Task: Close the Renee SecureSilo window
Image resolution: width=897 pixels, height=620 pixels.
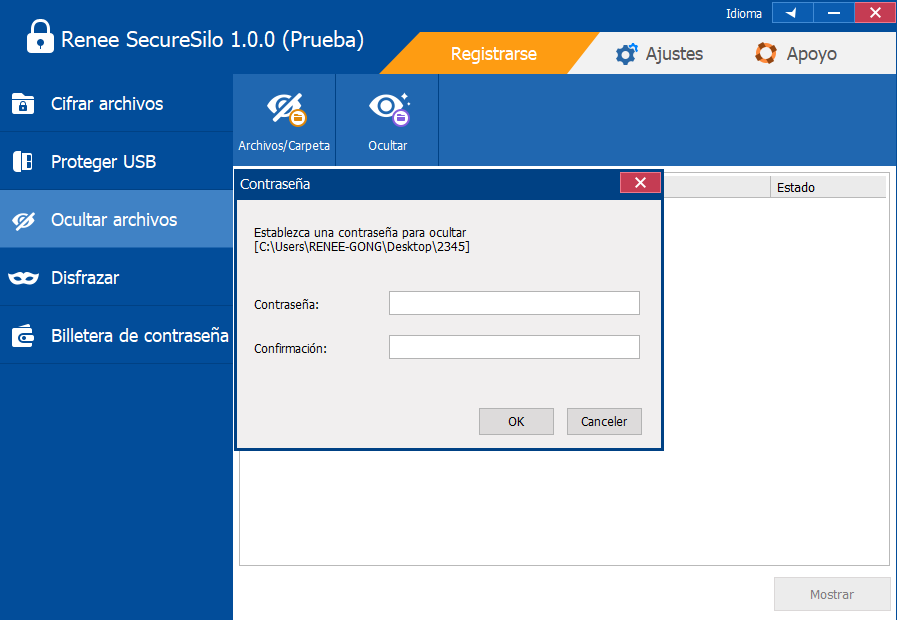Action: (x=875, y=13)
